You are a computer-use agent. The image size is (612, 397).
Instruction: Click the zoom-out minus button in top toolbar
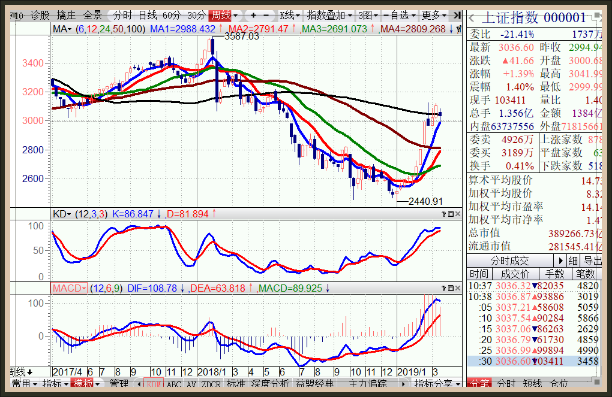(x=266, y=15)
